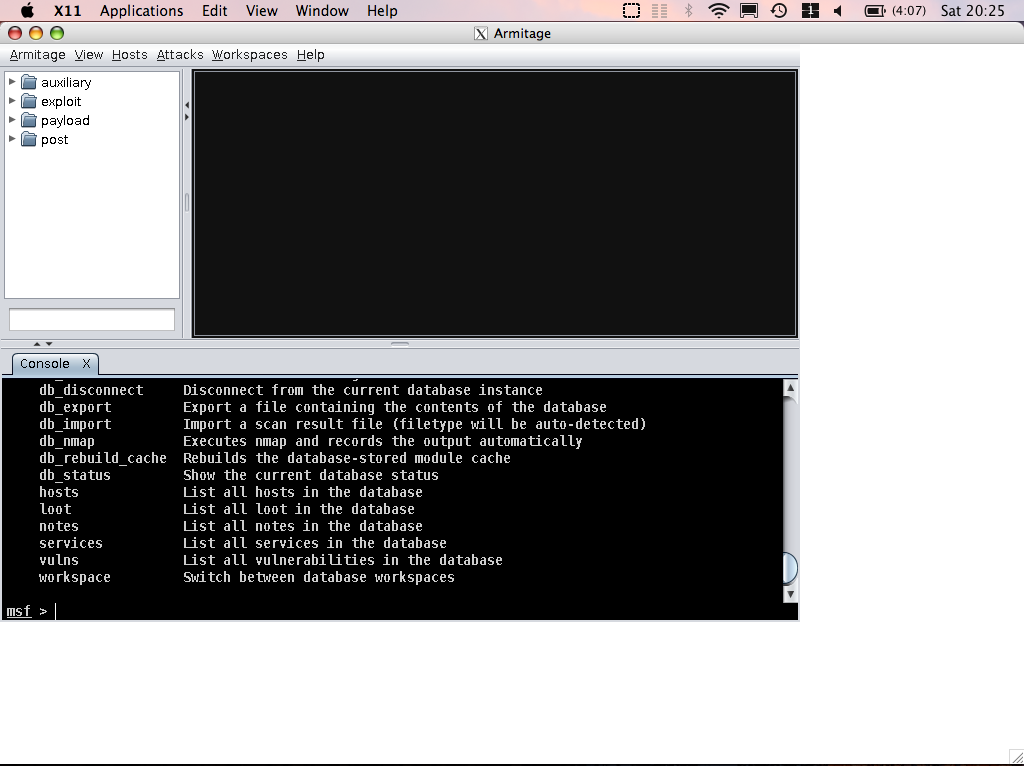This screenshot has height=766, width=1024.
Task: Open the View menu in Armitage
Action: tap(88, 55)
